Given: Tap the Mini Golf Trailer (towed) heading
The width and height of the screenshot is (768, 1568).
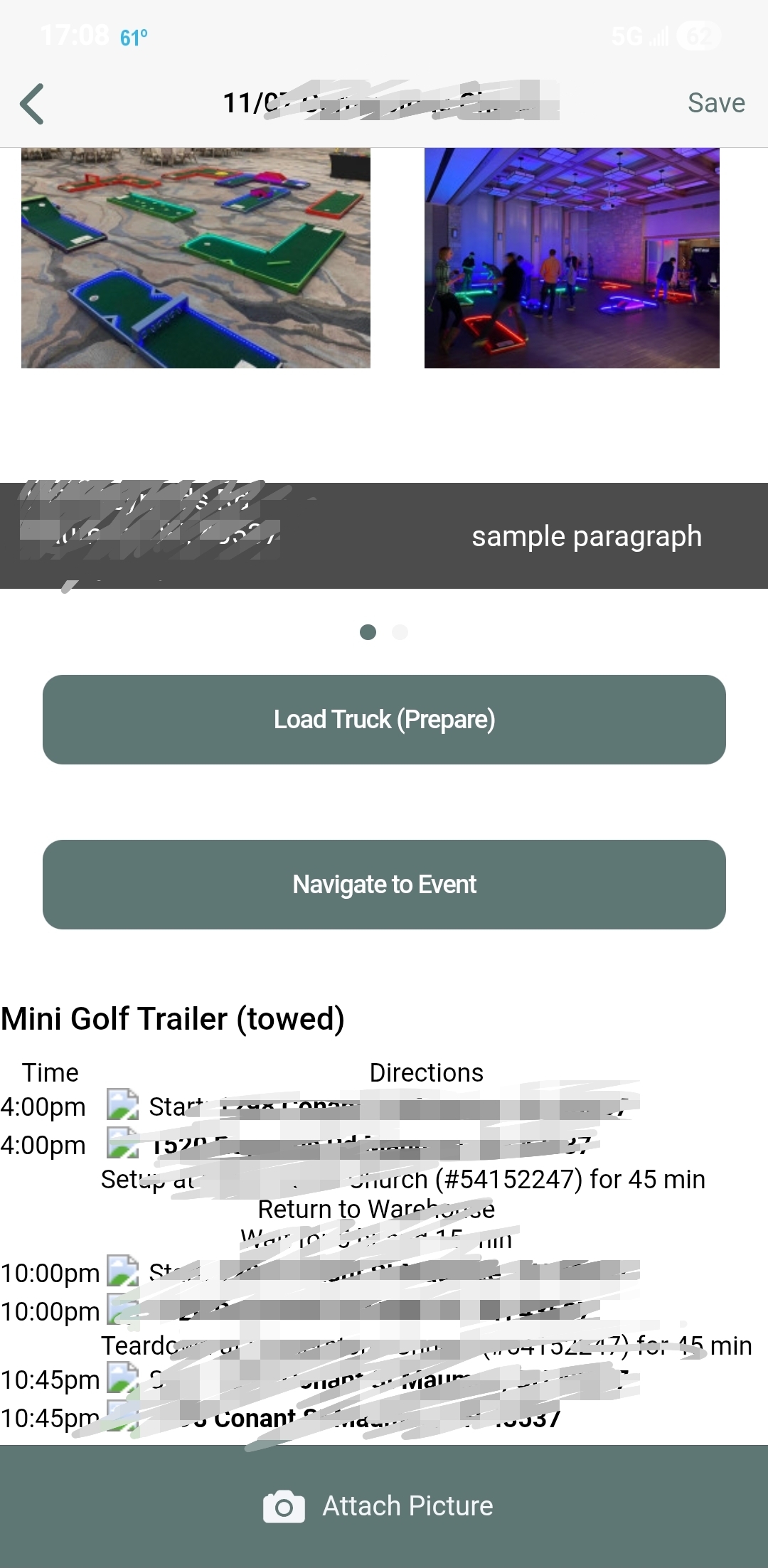Looking at the screenshot, I should (x=173, y=1018).
